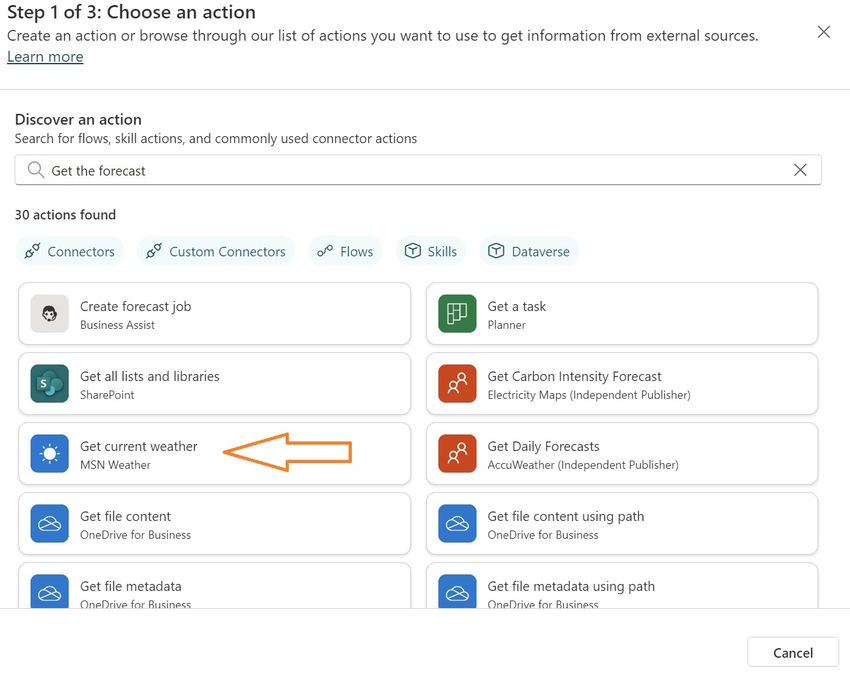Screen dimensions: 850x673
Task: Filter results by Dataverse
Action: click(529, 251)
